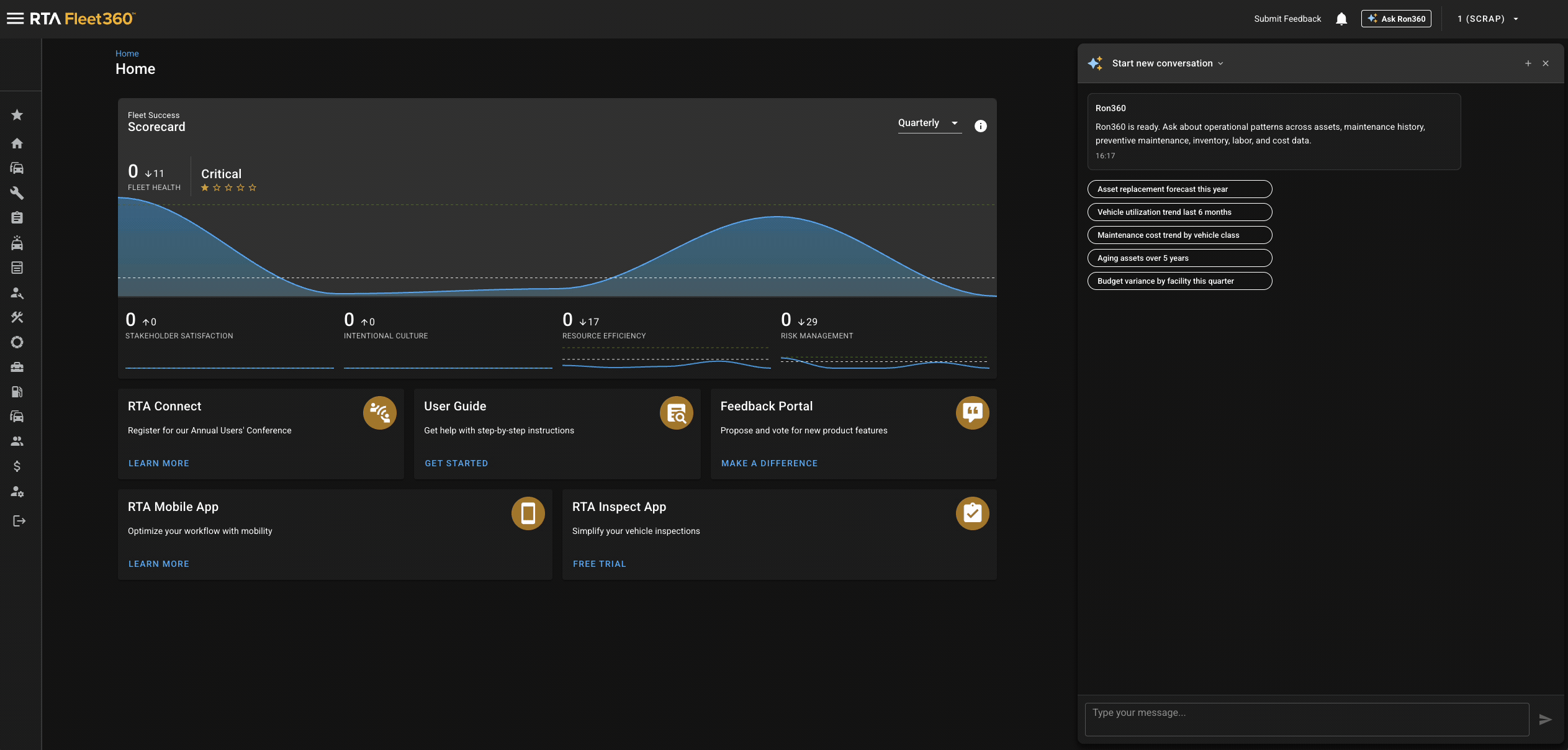Viewport: 1568px width, 750px height.
Task: Click the send message arrow icon
Action: pyautogui.click(x=1546, y=720)
